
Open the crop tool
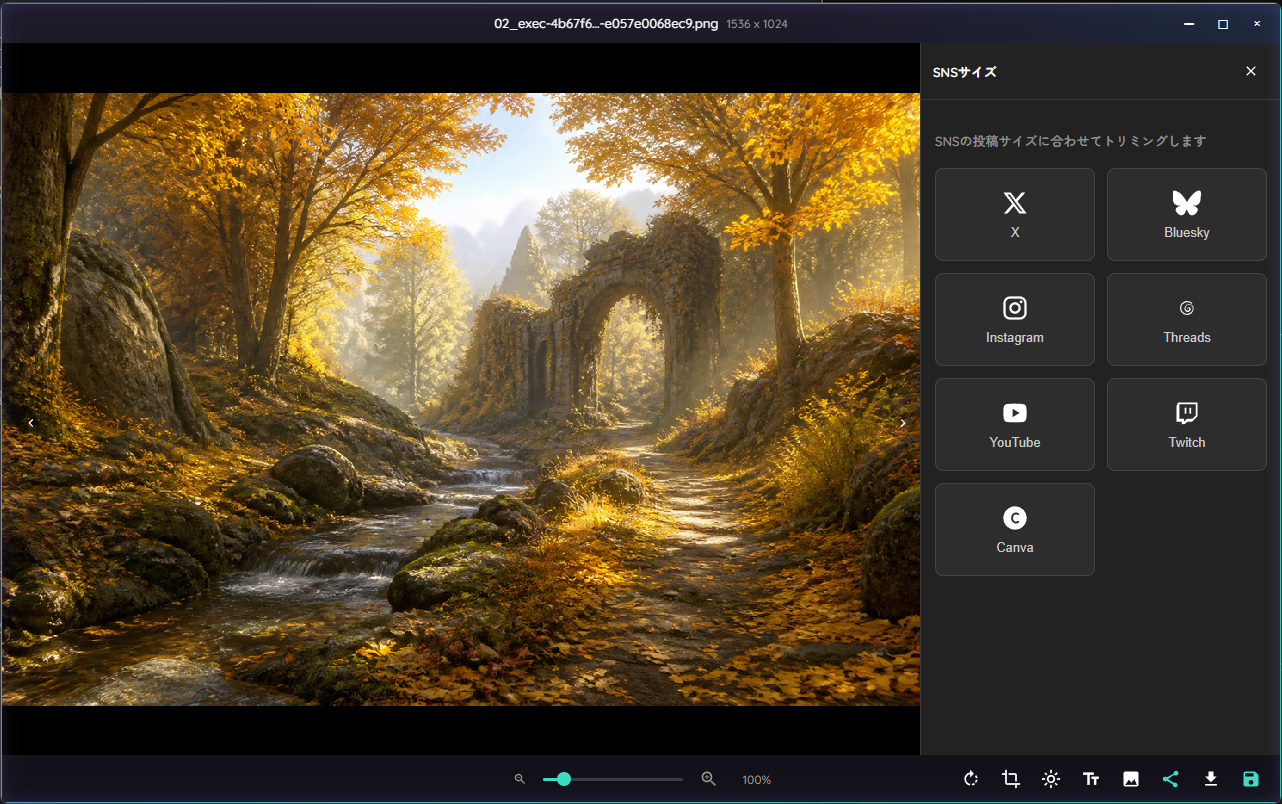(x=1011, y=779)
